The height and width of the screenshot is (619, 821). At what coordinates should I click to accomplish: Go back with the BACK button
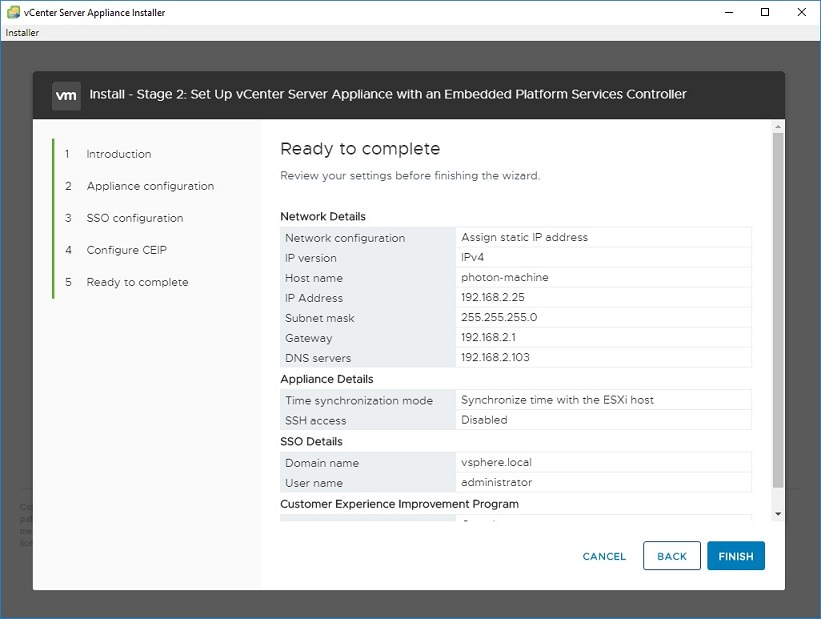671,556
